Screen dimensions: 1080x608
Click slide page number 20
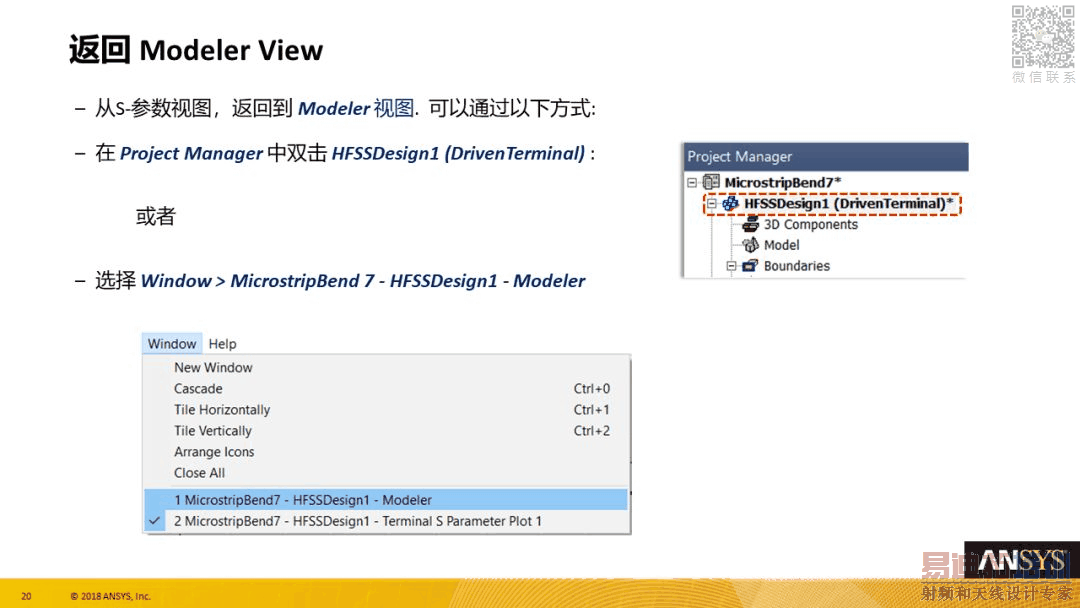click(x=26, y=596)
